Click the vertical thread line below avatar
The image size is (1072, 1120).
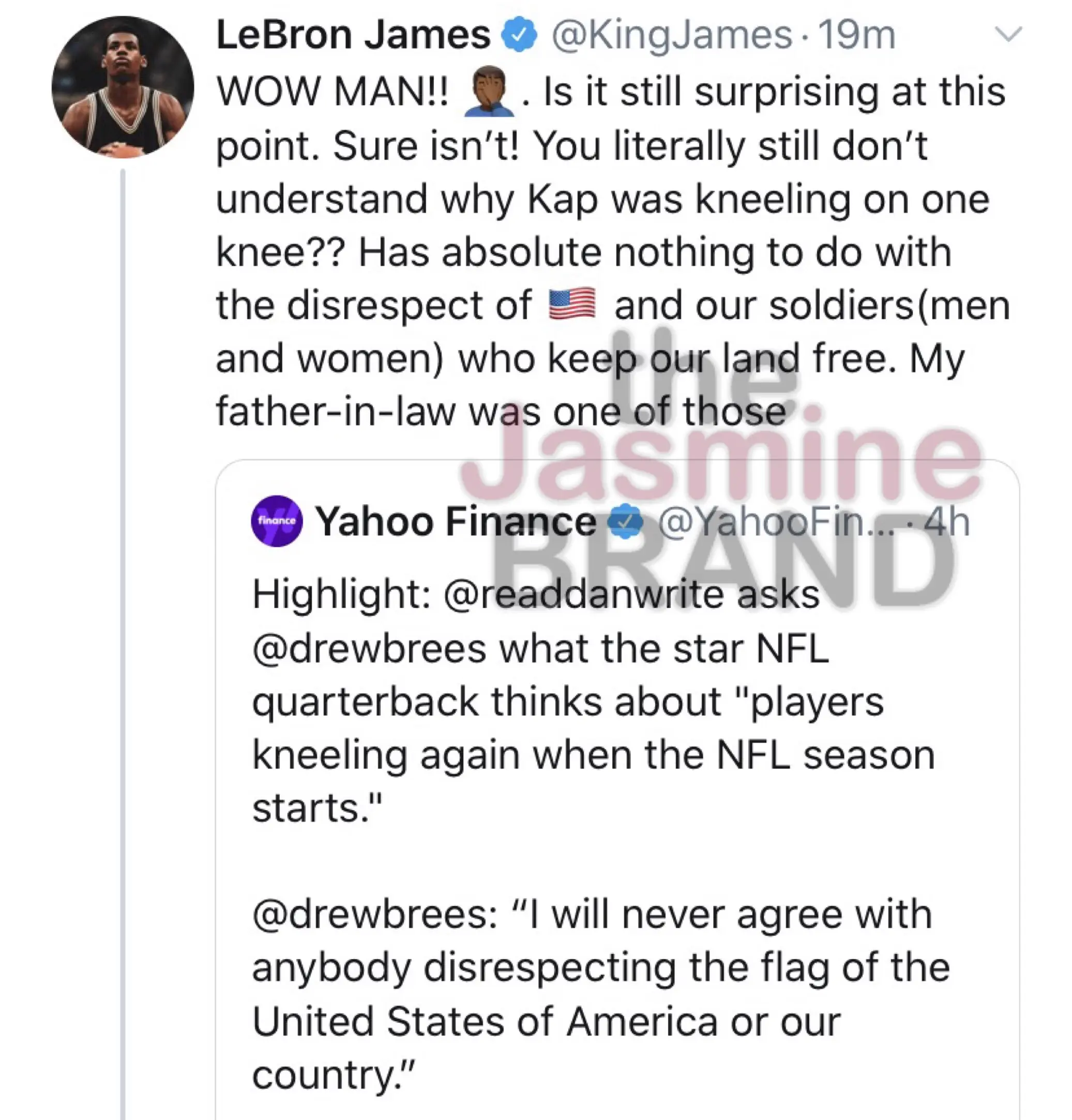pos(122,629)
